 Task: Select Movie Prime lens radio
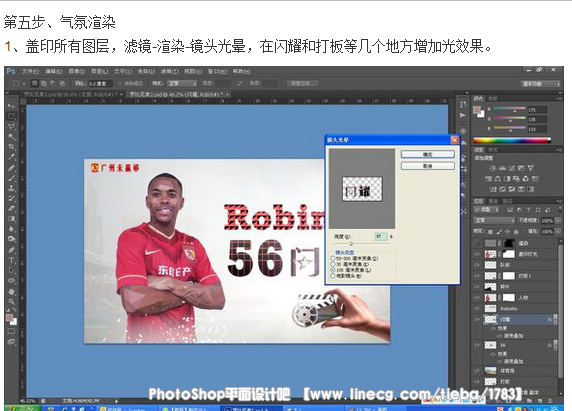333,276
